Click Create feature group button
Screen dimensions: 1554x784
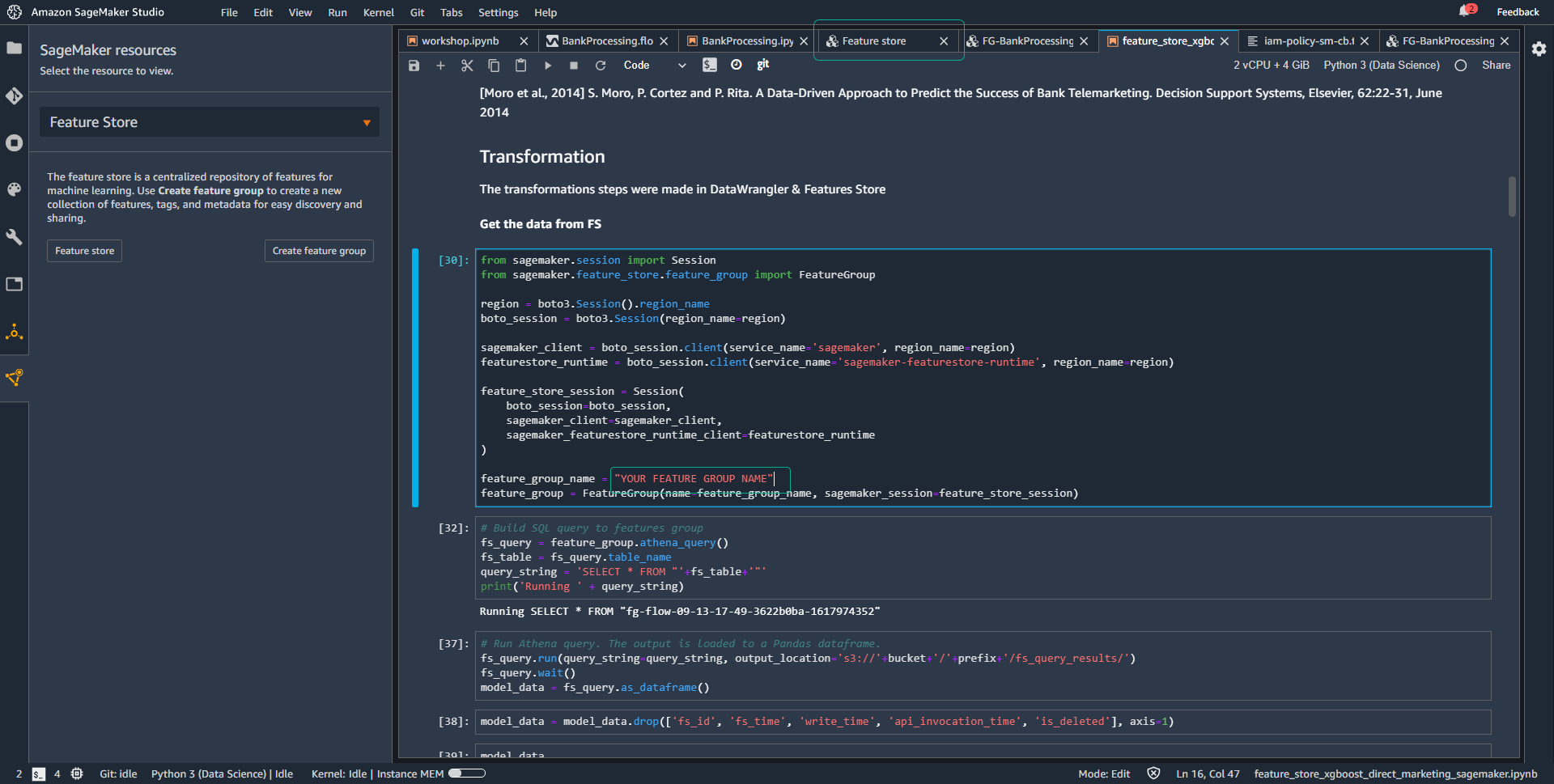click(x=319, y=251)
